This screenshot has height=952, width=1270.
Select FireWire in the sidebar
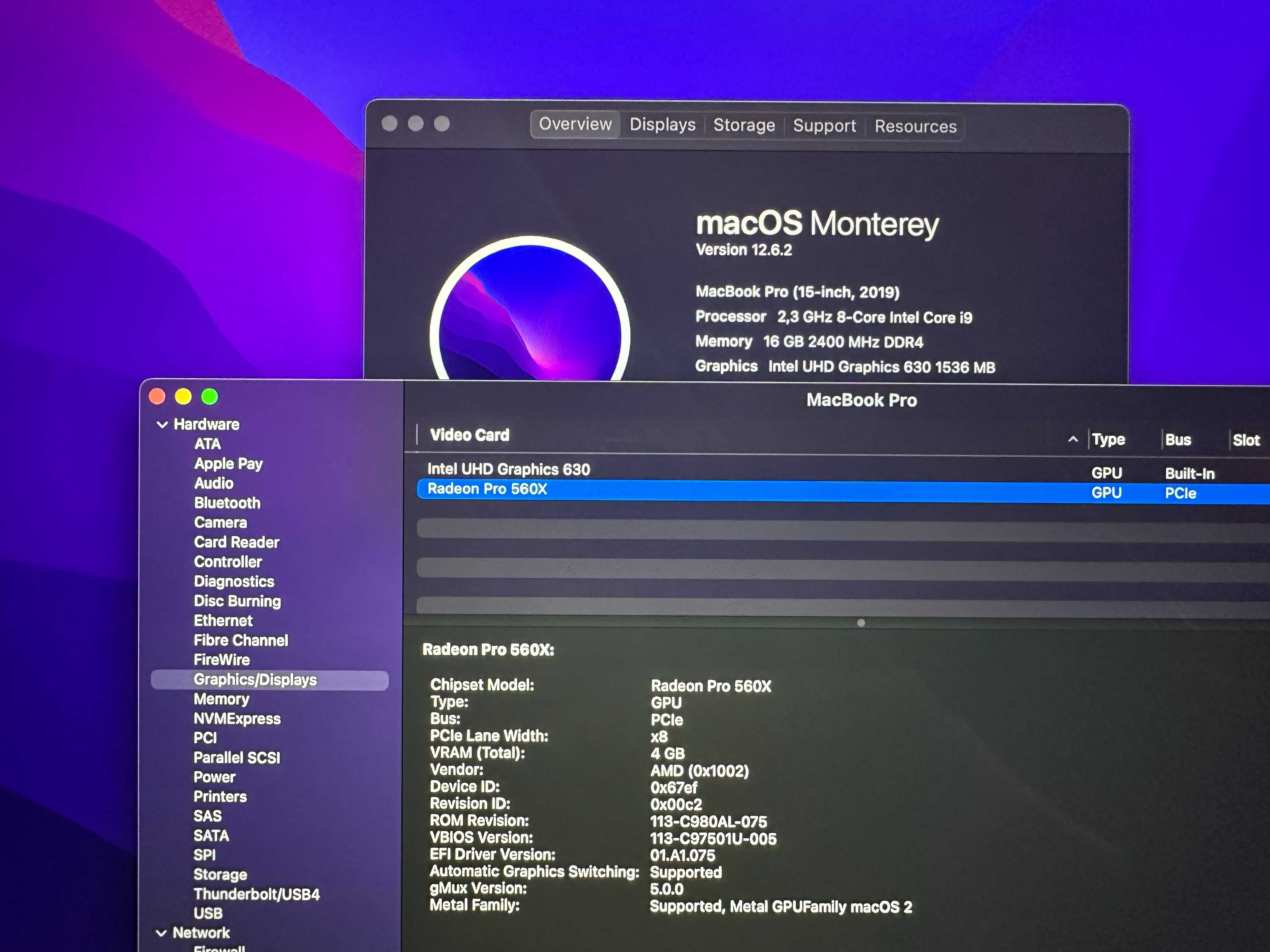click(222, 659)
